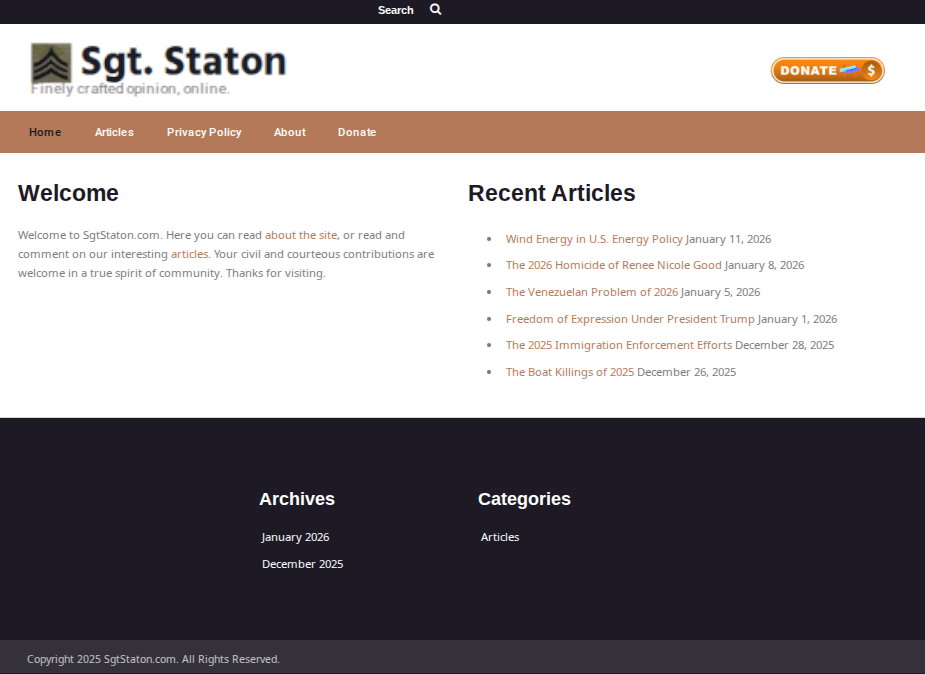
Task: Open the Donate page from the navigation
Action: tap(357, 131)
